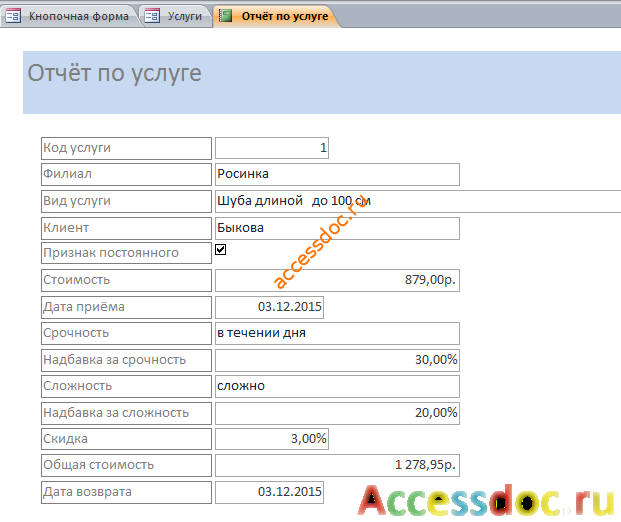This screenshot has height=522, width=621.
Task: Click the Код услуги label
Action: pyautogui.click(x=126, y=148)
